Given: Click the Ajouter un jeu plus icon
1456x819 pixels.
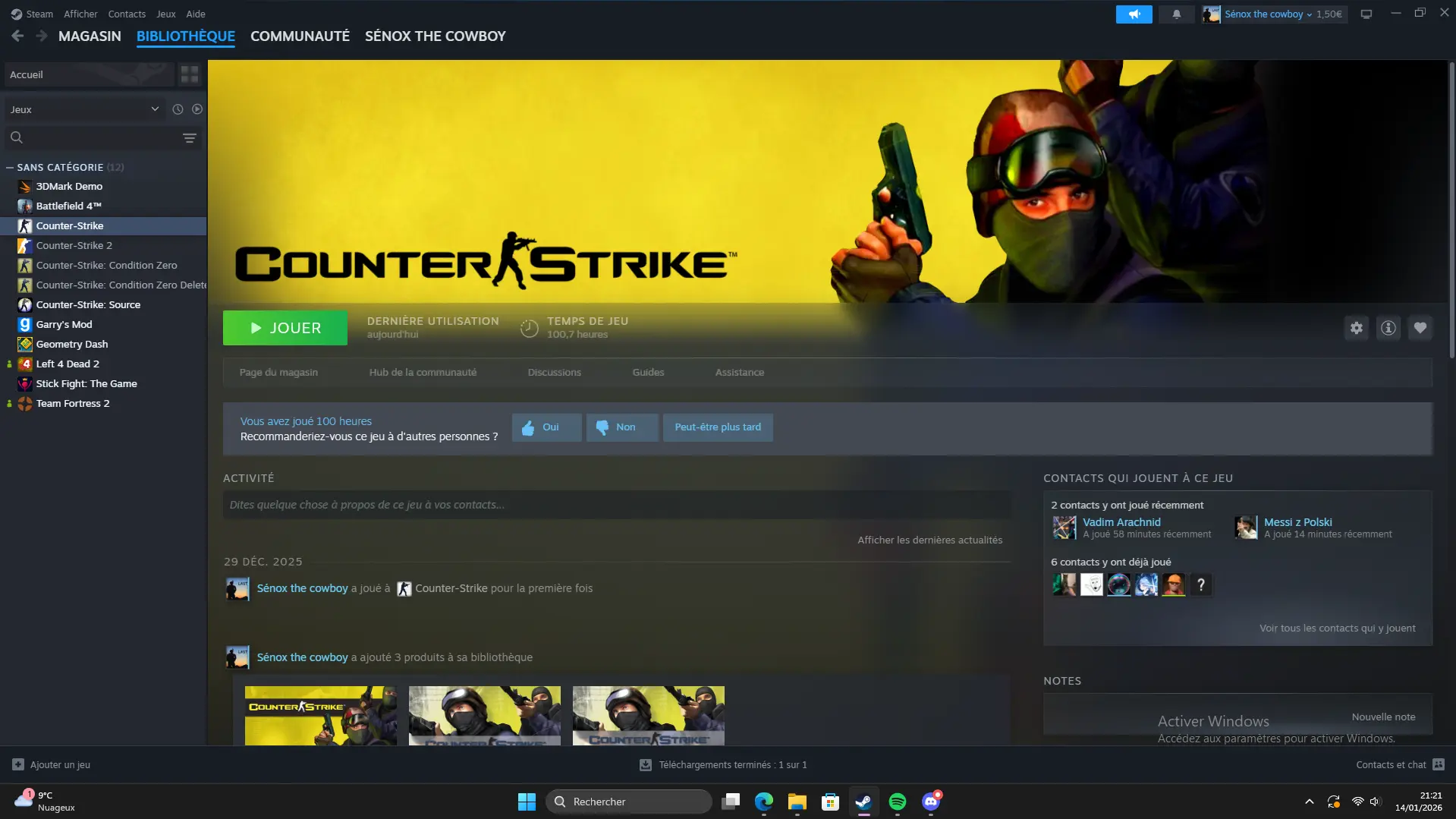Looking at the screenshot, I should click(x=18, y=764).
